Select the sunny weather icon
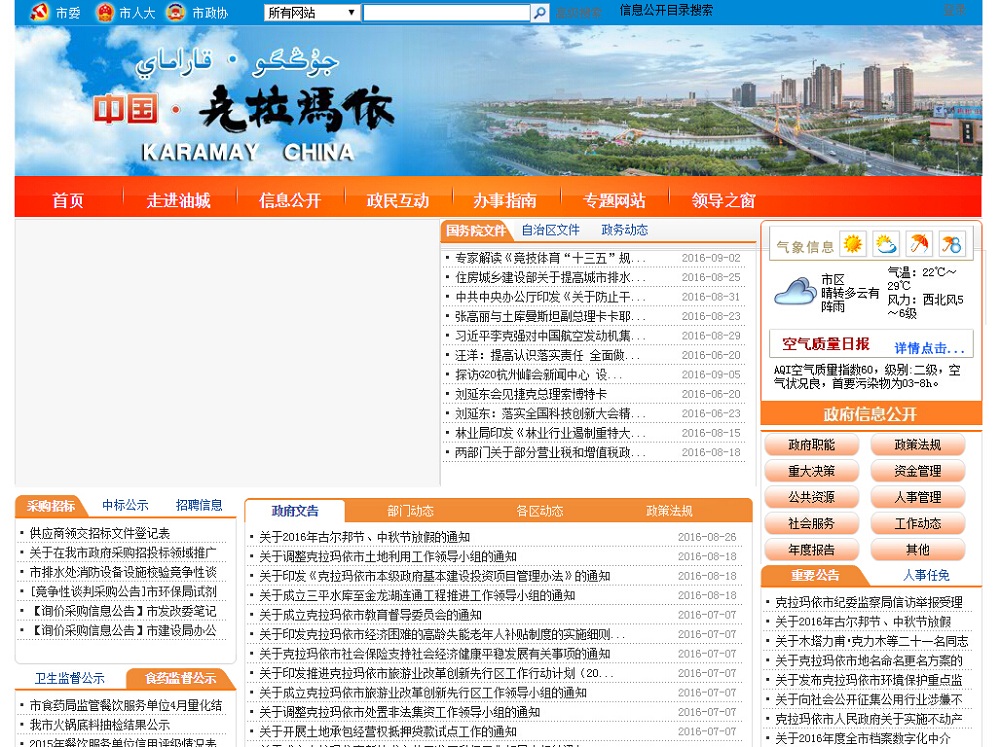Image resolution: width=1000 pixels, height=747 pixels. click(x=853, y=244)
